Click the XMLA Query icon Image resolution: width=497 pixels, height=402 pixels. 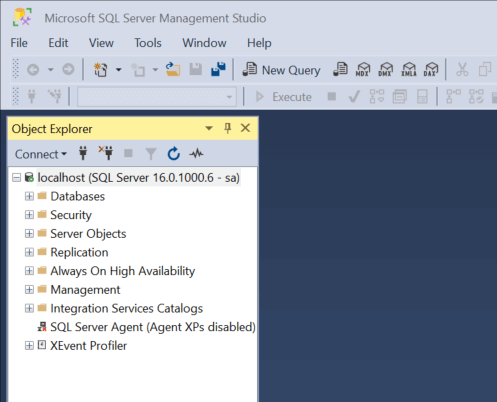coord(409,69)
